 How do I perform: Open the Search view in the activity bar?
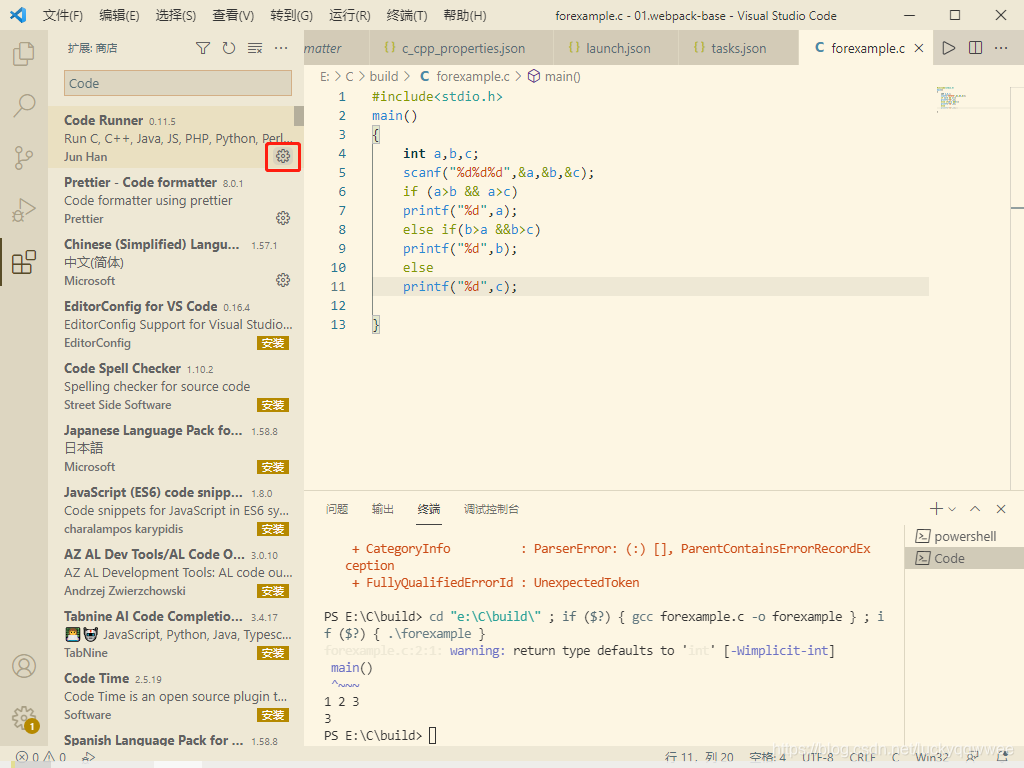pyautogui.click(x=24, y=105)
